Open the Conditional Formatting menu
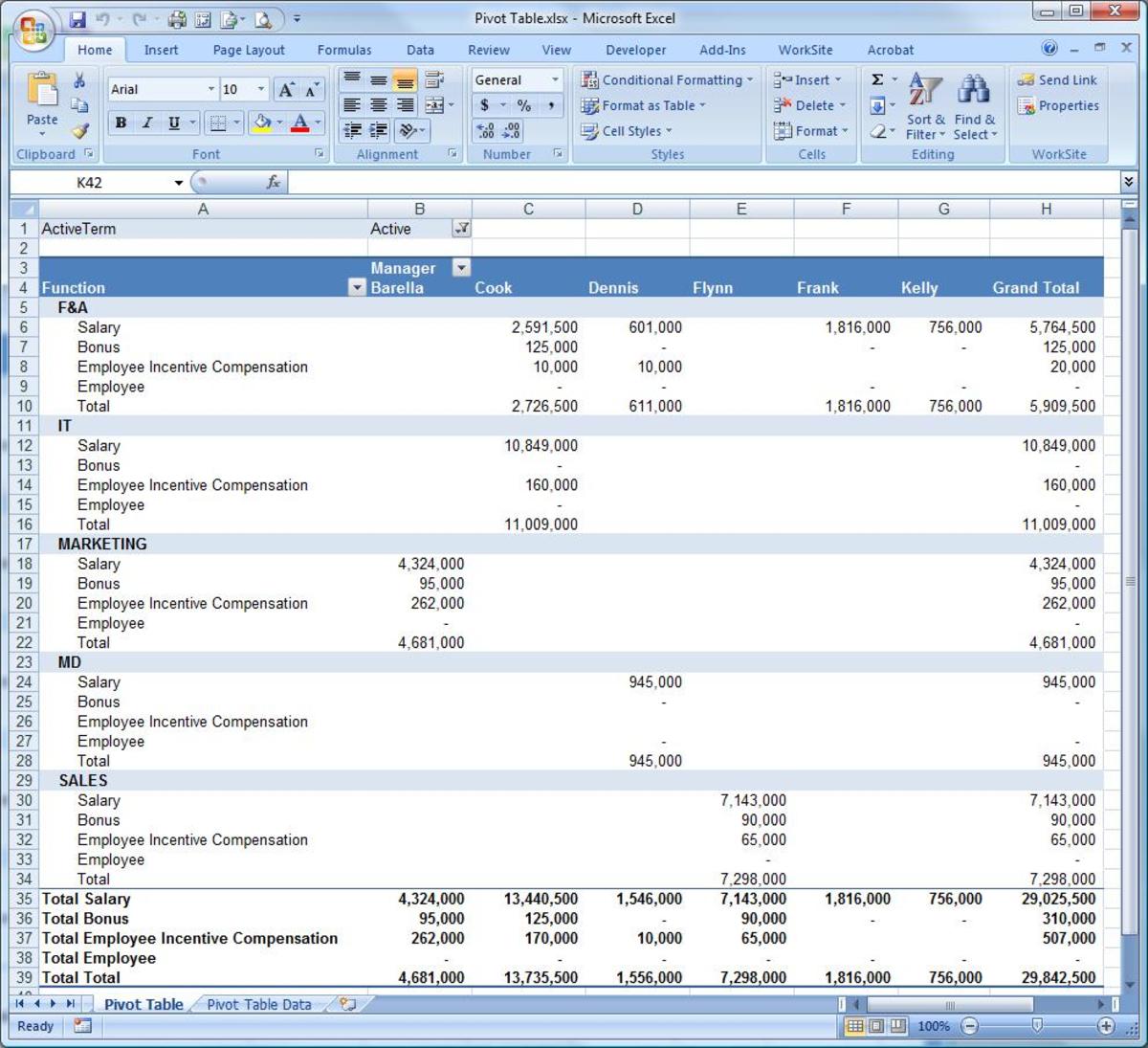 pos(667,79)
